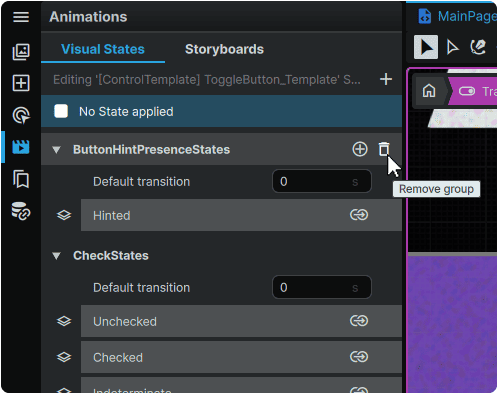Screen dimensions: 498x394
Task: Click the Editing ControlTemplate ToggleButton_Template label
Action: [207, 80]
